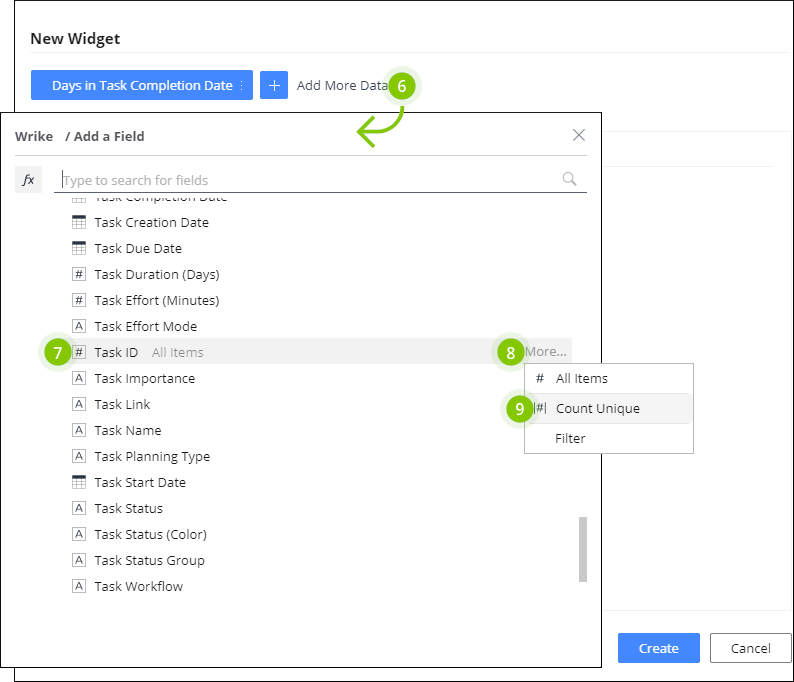Select the Task Importance field

(x=145, y=378)
